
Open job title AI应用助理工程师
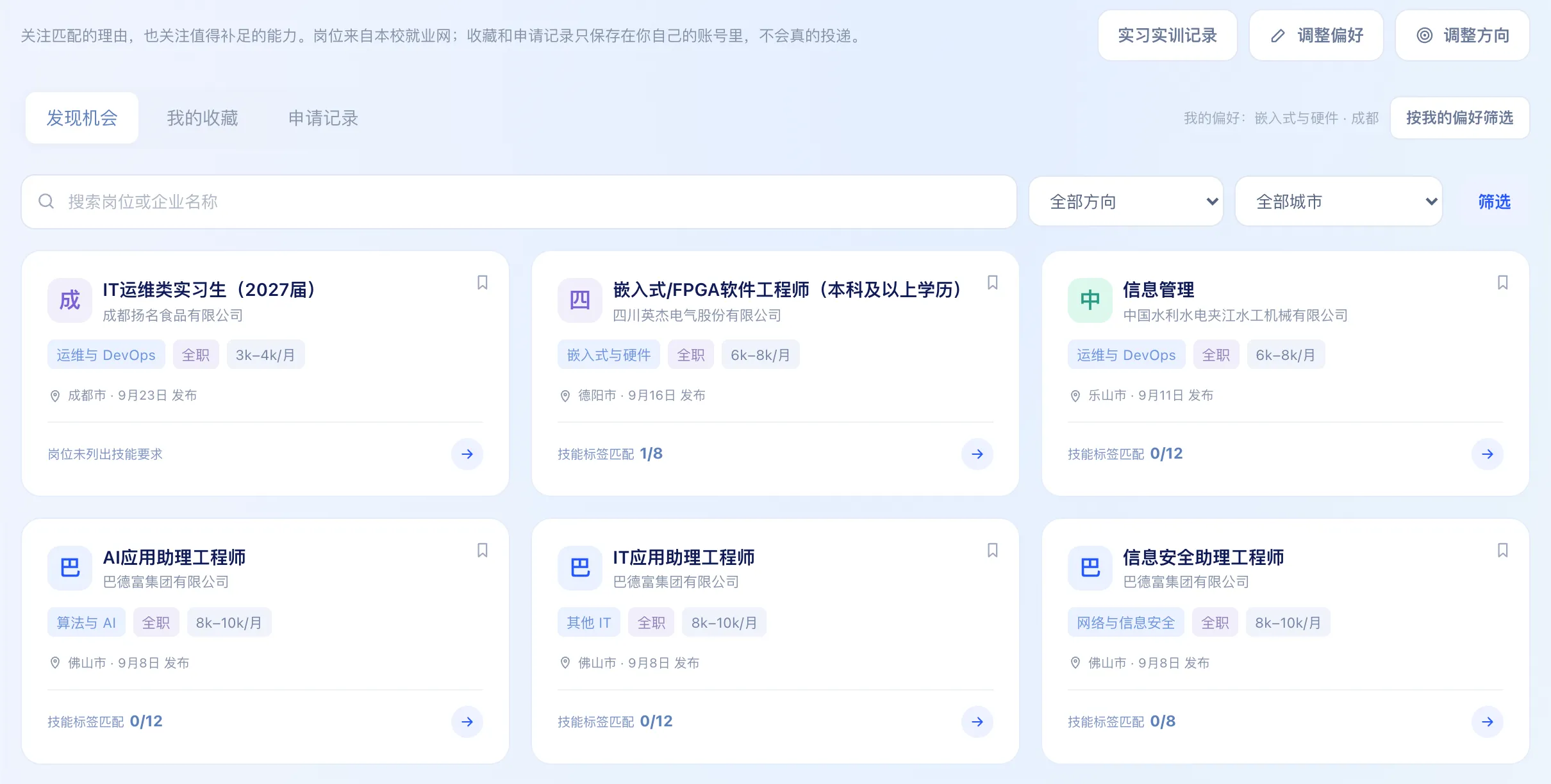pyautogui.click(x=174, y=558)
